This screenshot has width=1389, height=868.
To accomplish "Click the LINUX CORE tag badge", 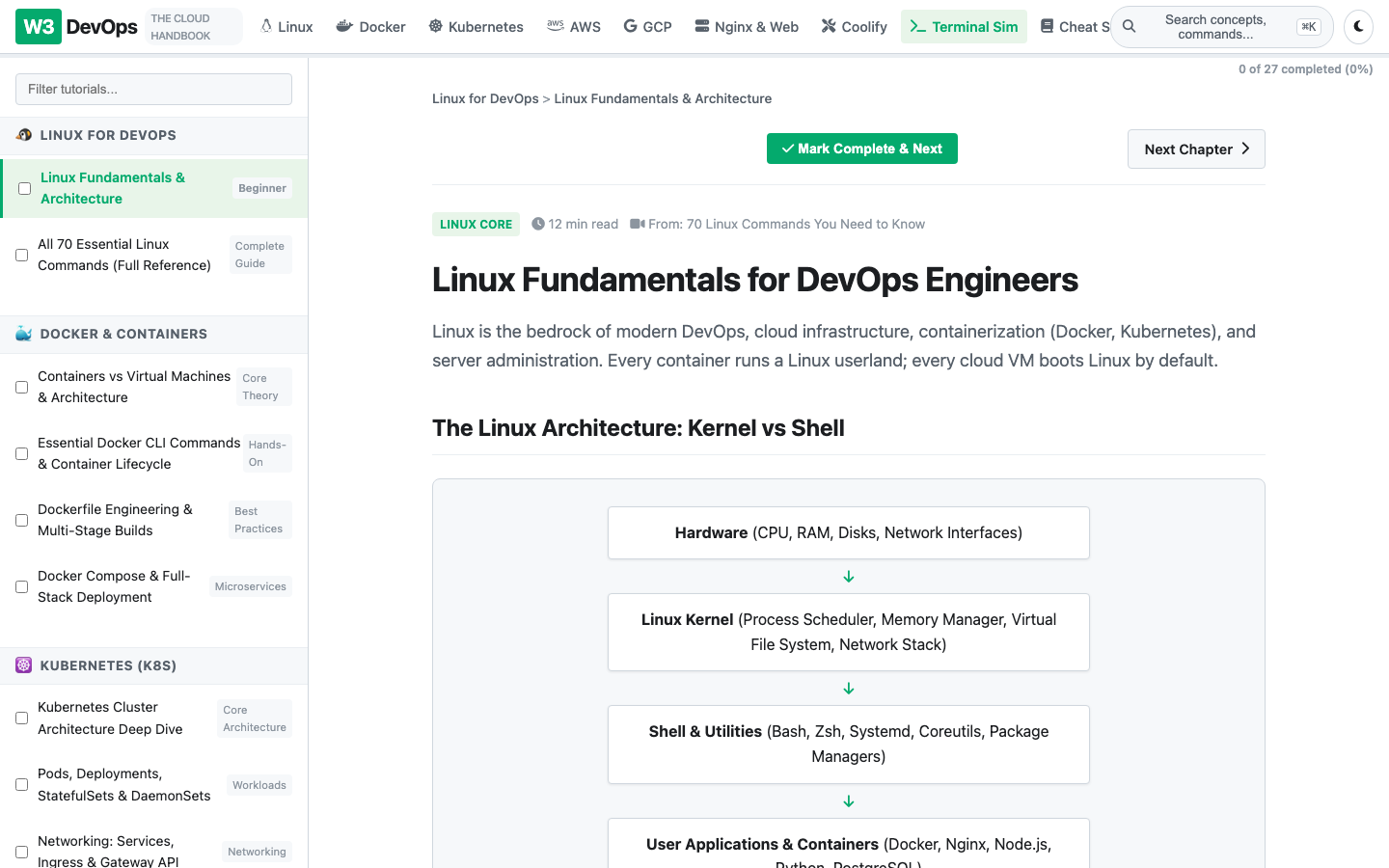I will (476, 224).
